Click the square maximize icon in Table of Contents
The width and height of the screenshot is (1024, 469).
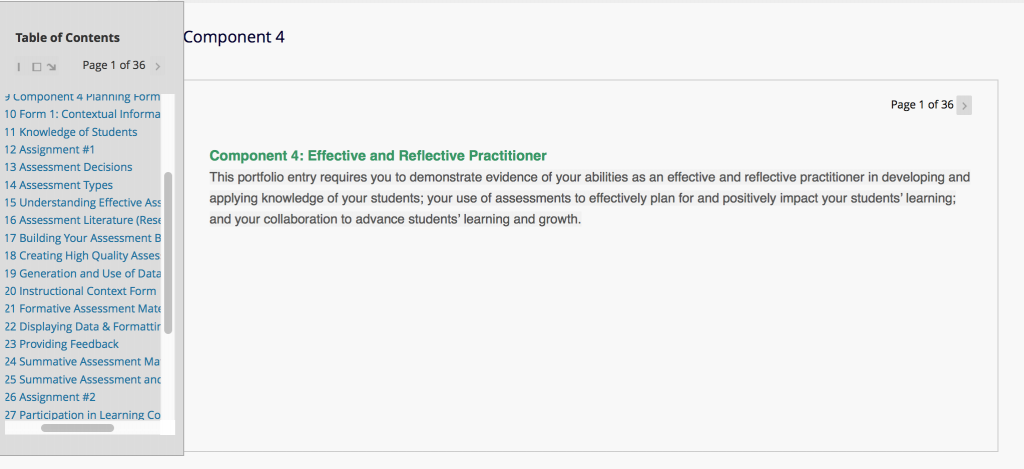click(37, 67)
